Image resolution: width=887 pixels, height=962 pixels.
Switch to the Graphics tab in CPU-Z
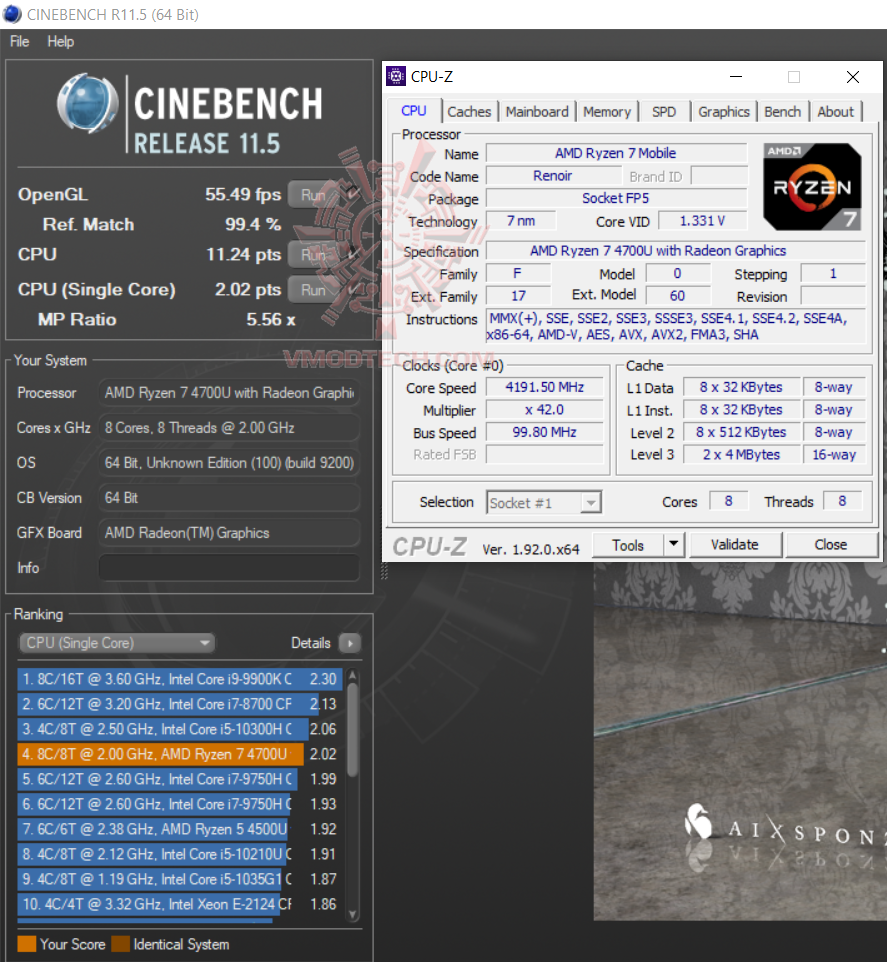723,112
